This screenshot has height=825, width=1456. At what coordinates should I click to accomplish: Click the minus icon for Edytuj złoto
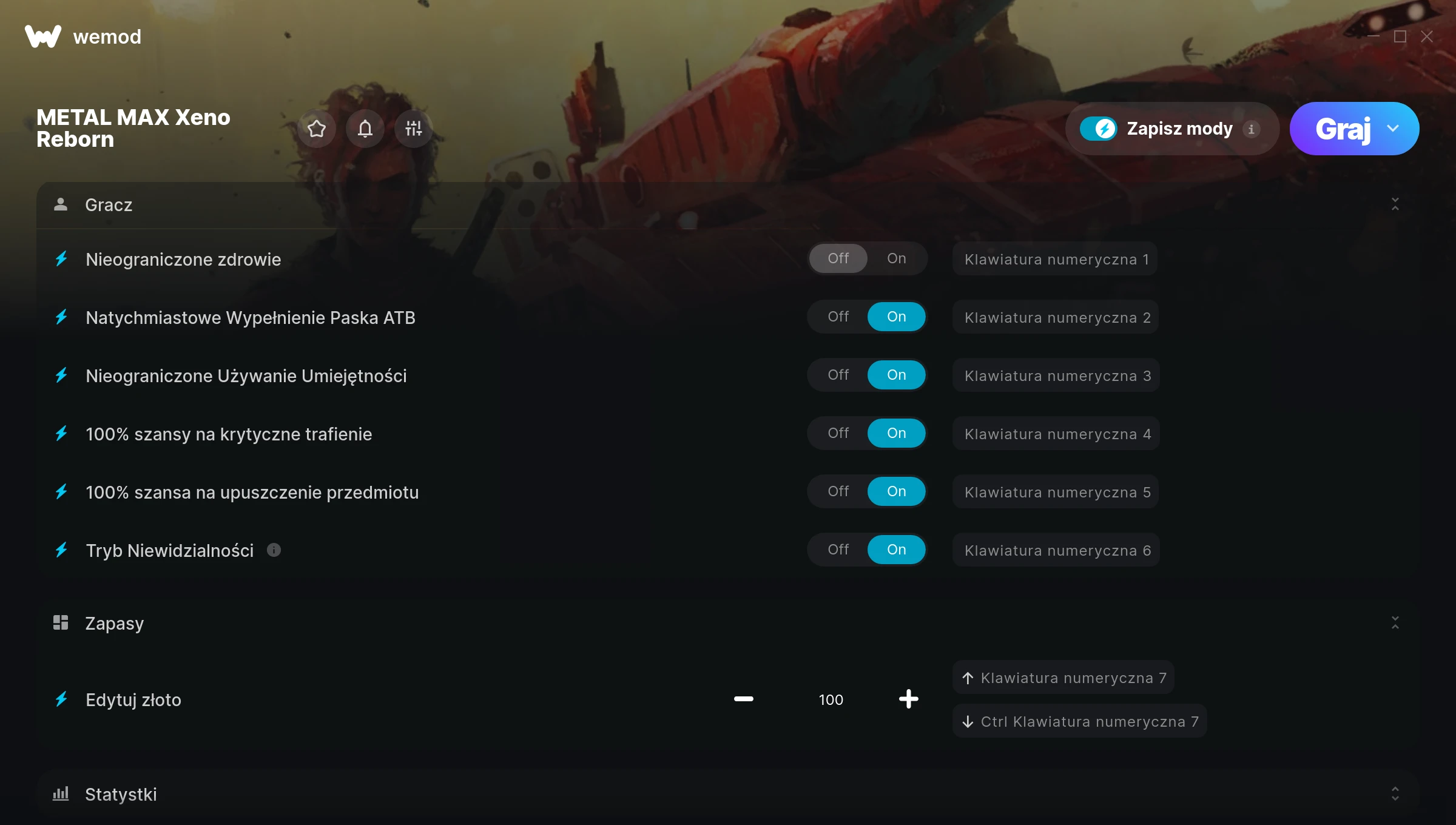tap(743, 699)
